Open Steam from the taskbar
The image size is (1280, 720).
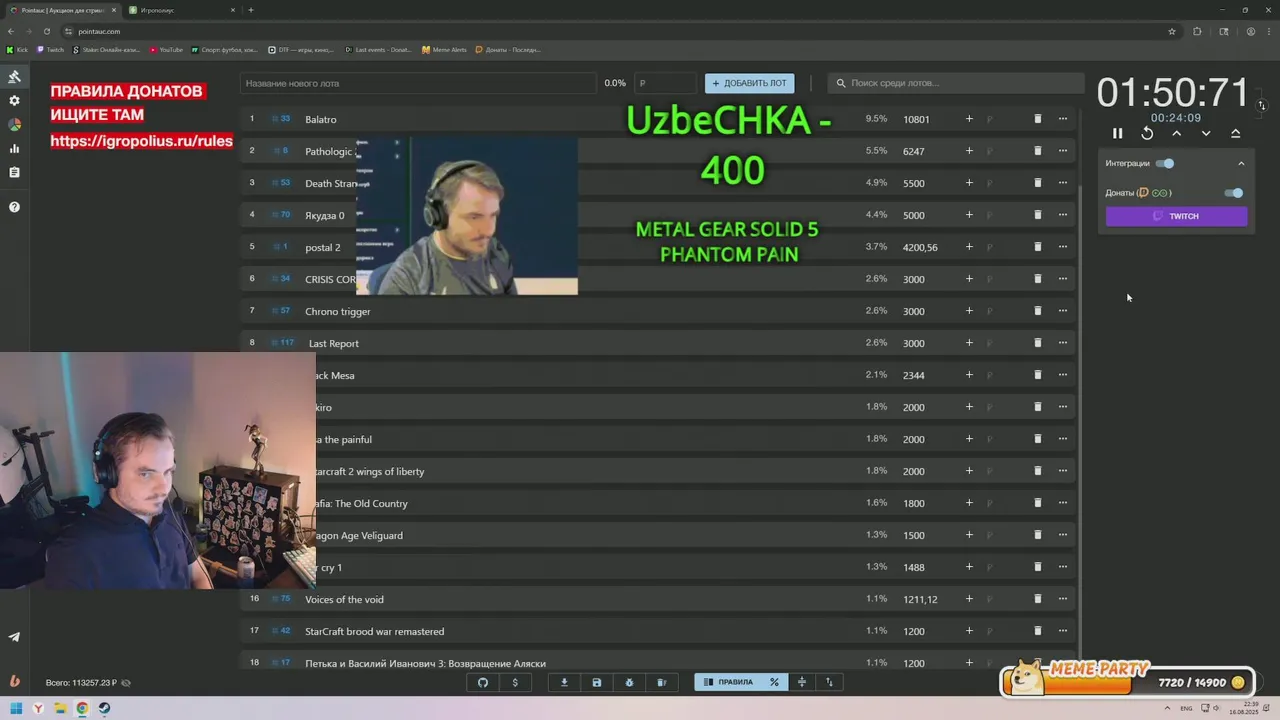[104, 708]
